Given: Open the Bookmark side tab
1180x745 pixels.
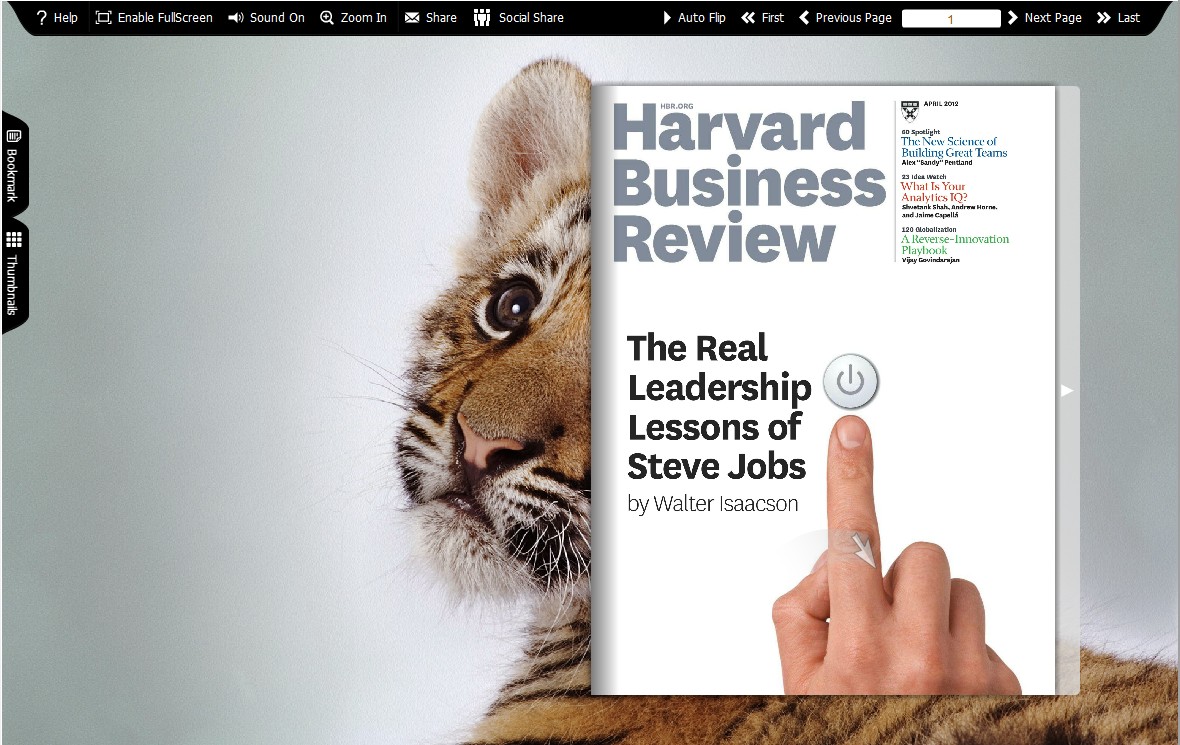Looking at the screenshot, I should (x=14, y=166).
